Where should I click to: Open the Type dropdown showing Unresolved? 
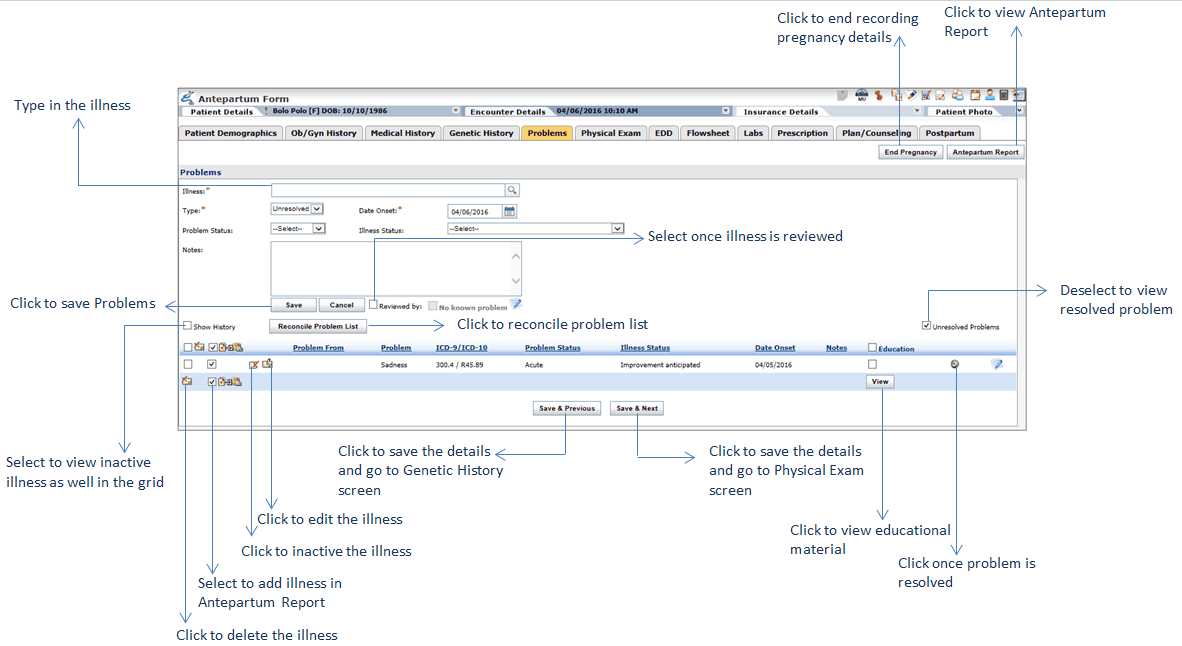[x=297, y=209]
